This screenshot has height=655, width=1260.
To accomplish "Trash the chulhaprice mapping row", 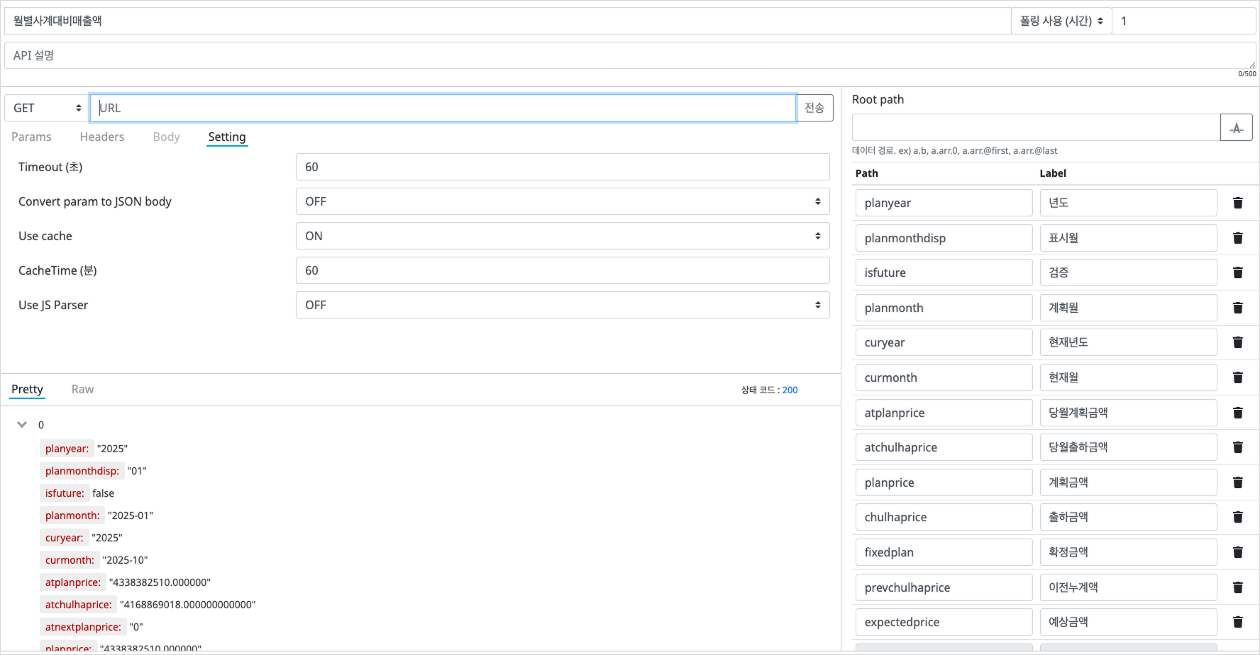I will 1237,517.
